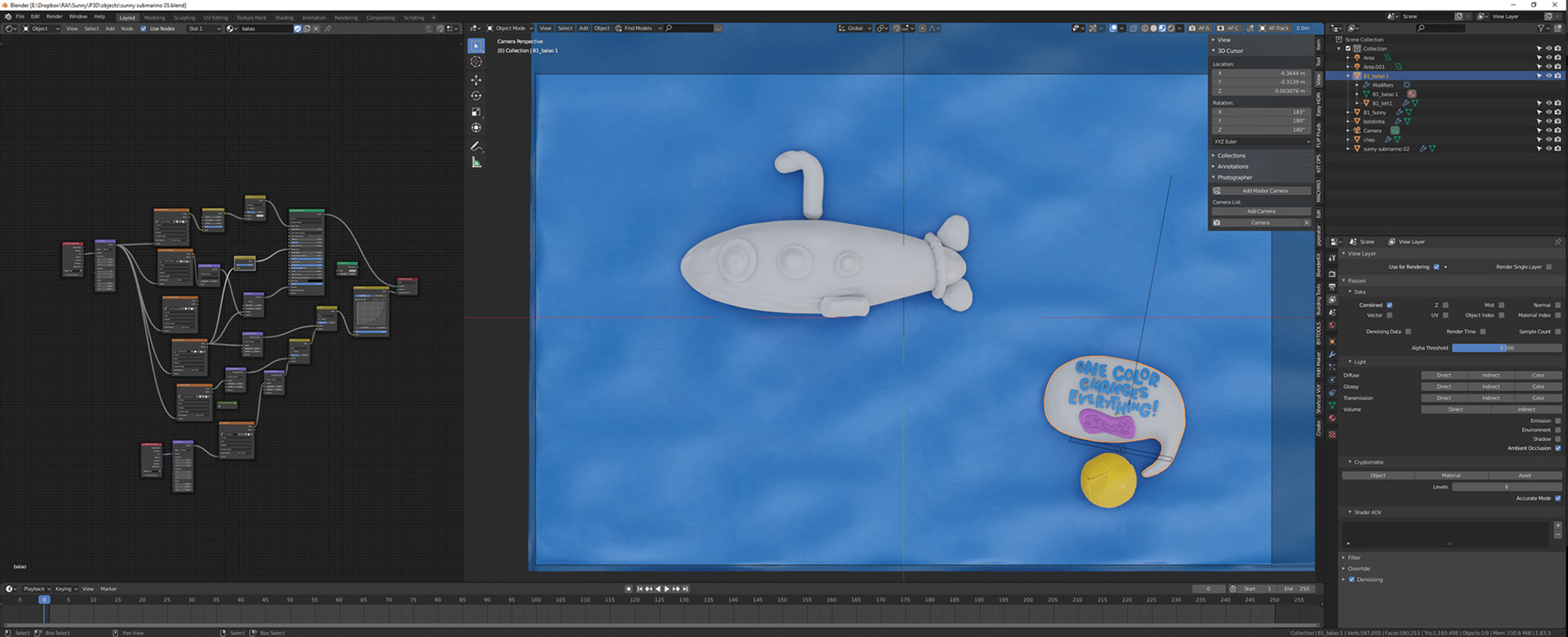
Task: Expand B1_Sunny object in outliner
Action: 1348,113
